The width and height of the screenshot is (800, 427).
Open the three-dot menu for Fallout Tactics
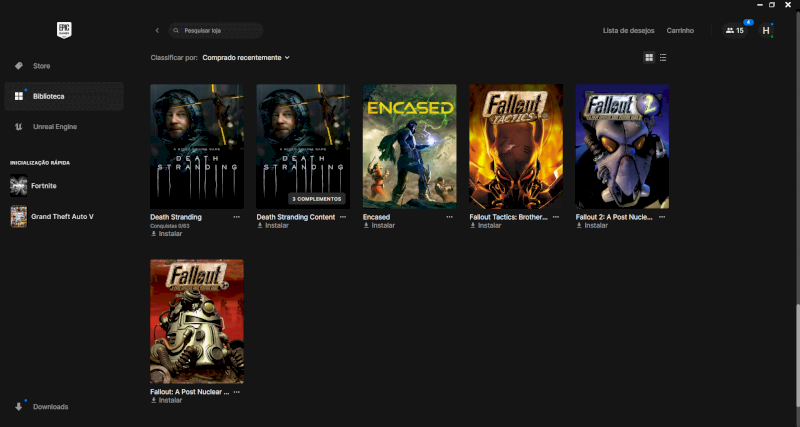click(556, 217)
